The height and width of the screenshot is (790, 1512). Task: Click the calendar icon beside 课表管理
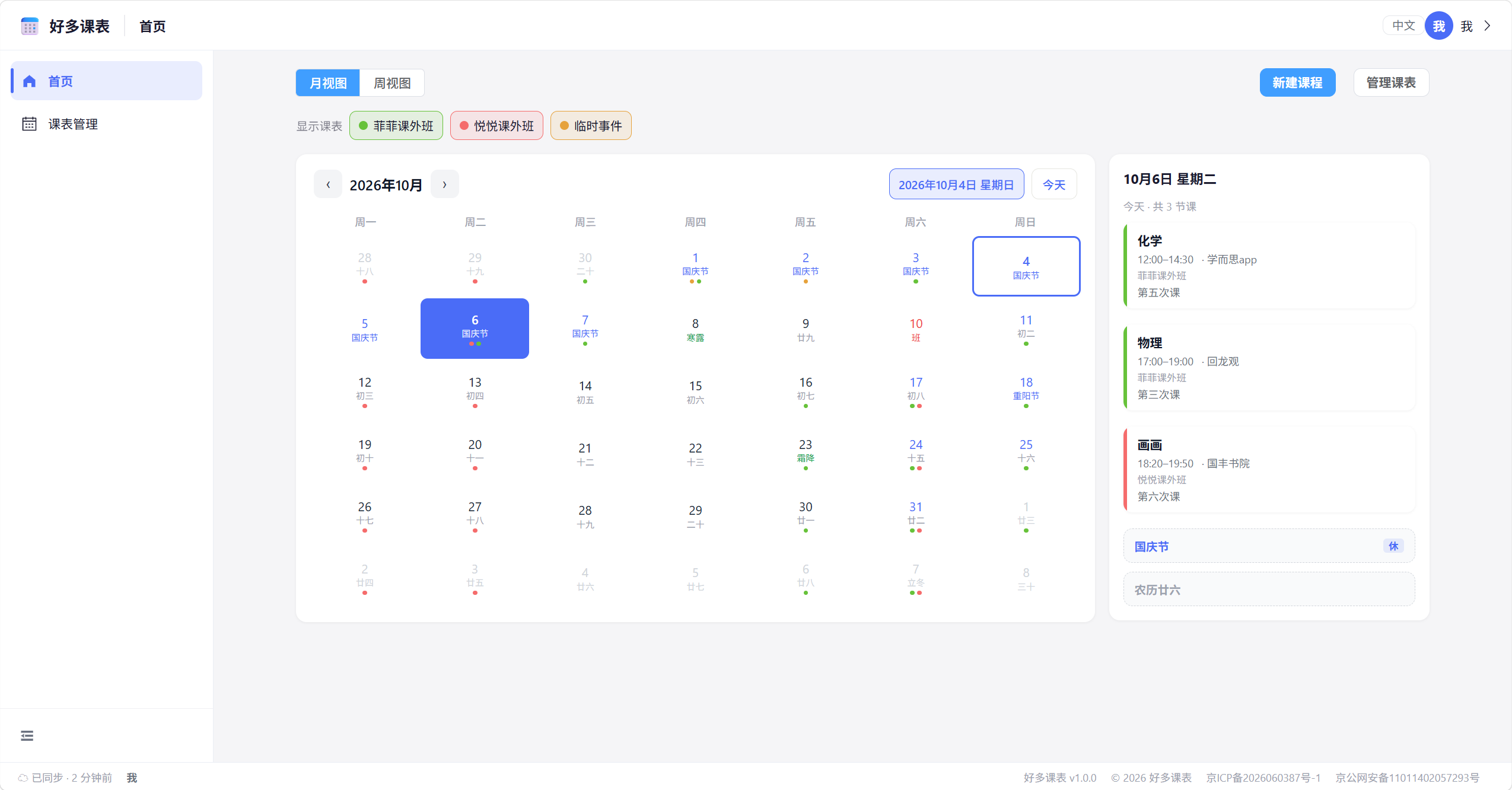tap(30, 124)
